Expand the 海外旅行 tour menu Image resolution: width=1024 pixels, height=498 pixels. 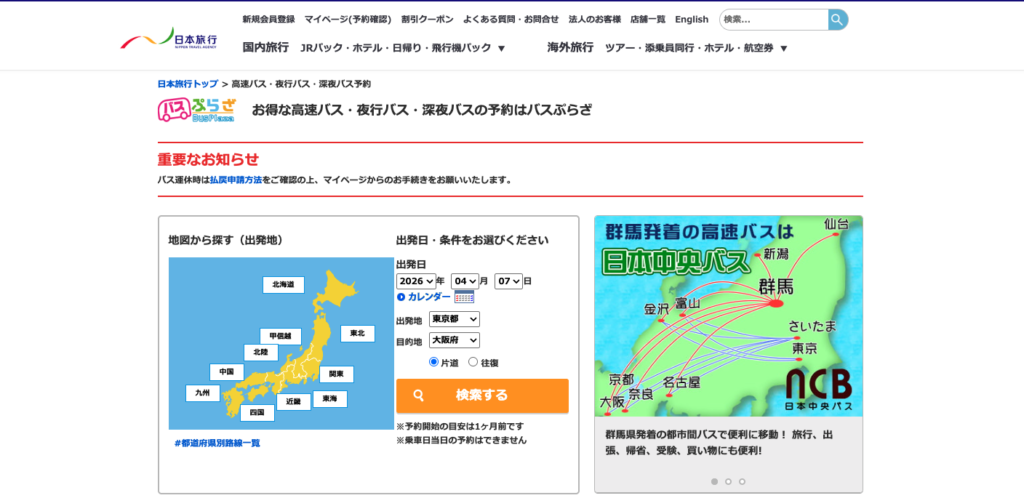click(783, 48)
